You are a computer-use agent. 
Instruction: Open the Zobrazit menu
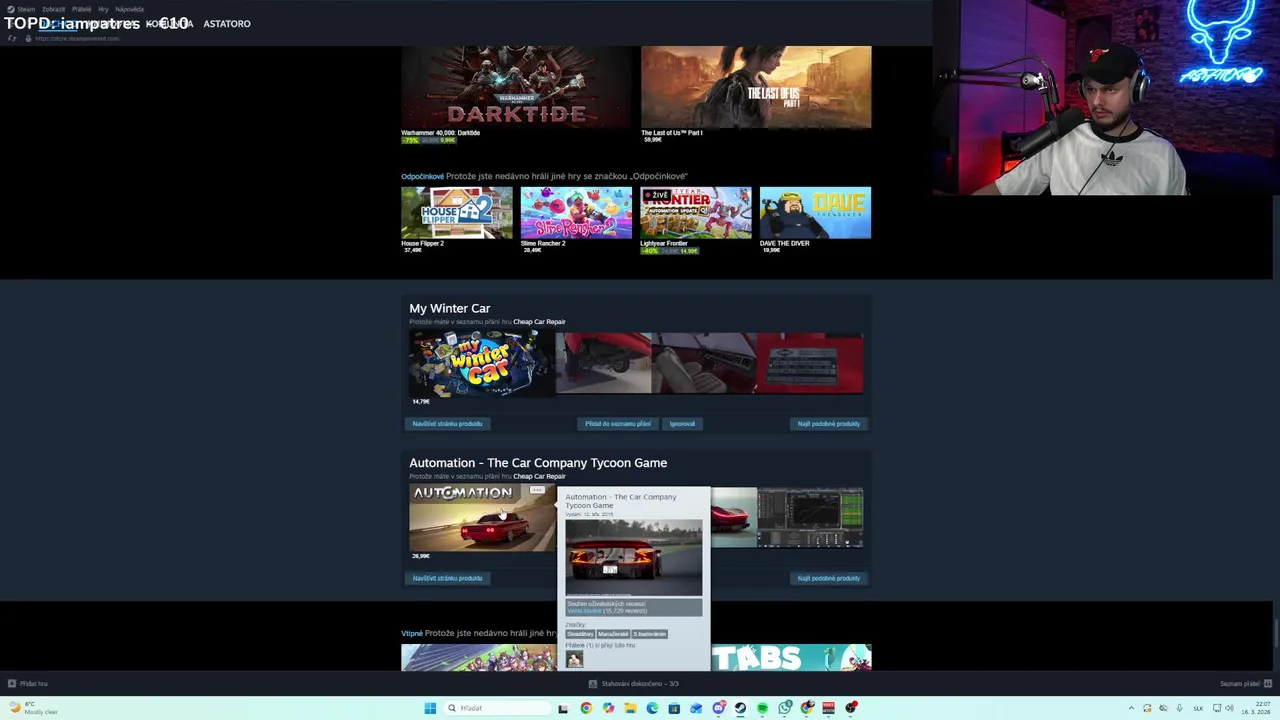click(x=53, y=9)
